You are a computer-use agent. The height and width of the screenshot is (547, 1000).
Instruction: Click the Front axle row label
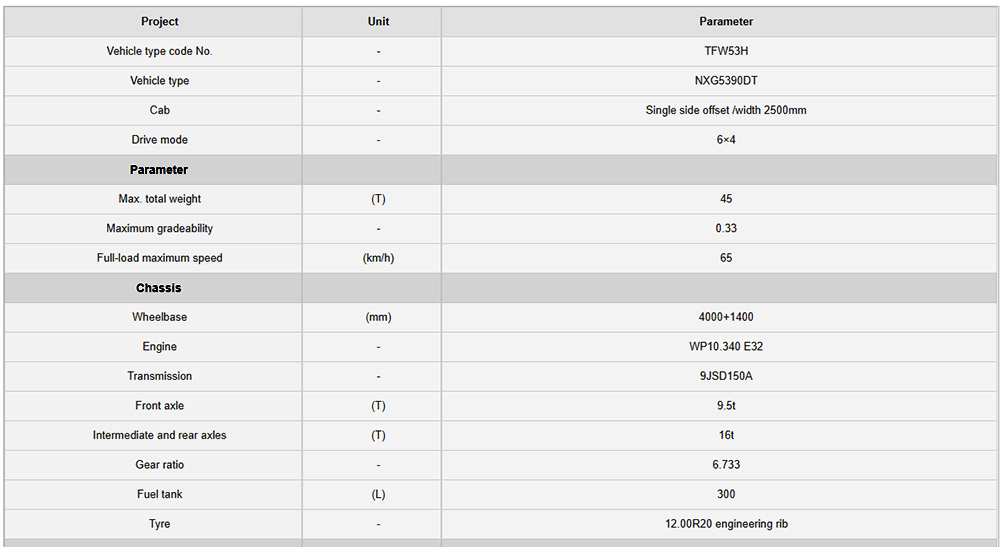[x=160, y=406]
